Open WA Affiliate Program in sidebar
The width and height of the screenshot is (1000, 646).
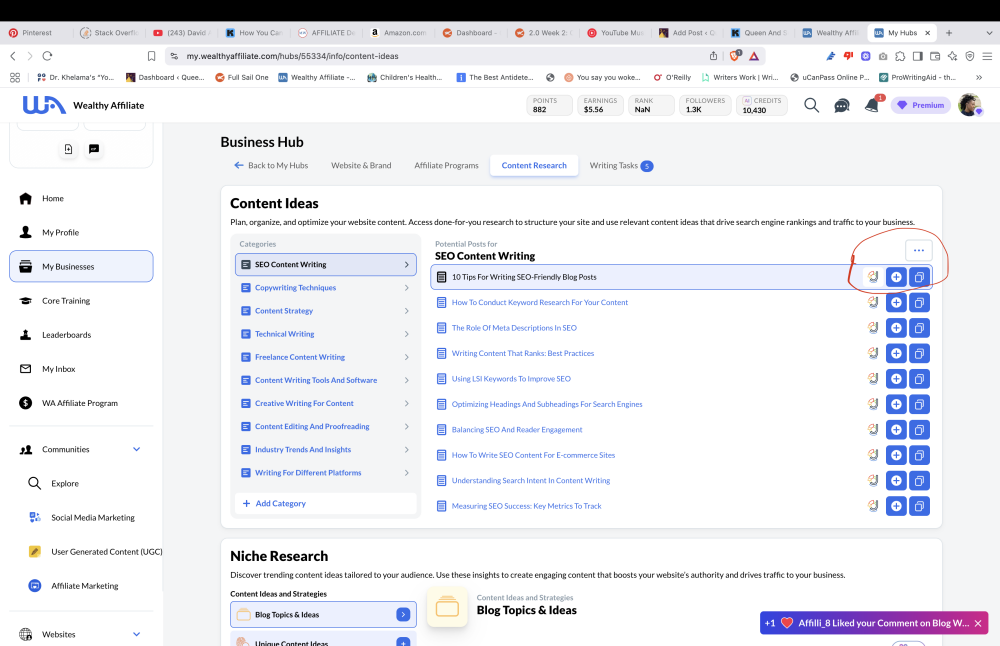point(81,403)
